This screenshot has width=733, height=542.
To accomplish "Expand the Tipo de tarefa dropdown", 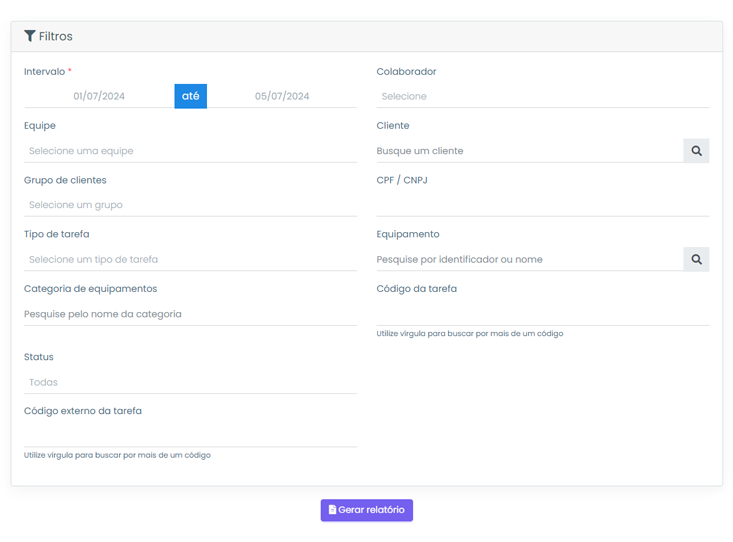I will [x=190, y=259].
